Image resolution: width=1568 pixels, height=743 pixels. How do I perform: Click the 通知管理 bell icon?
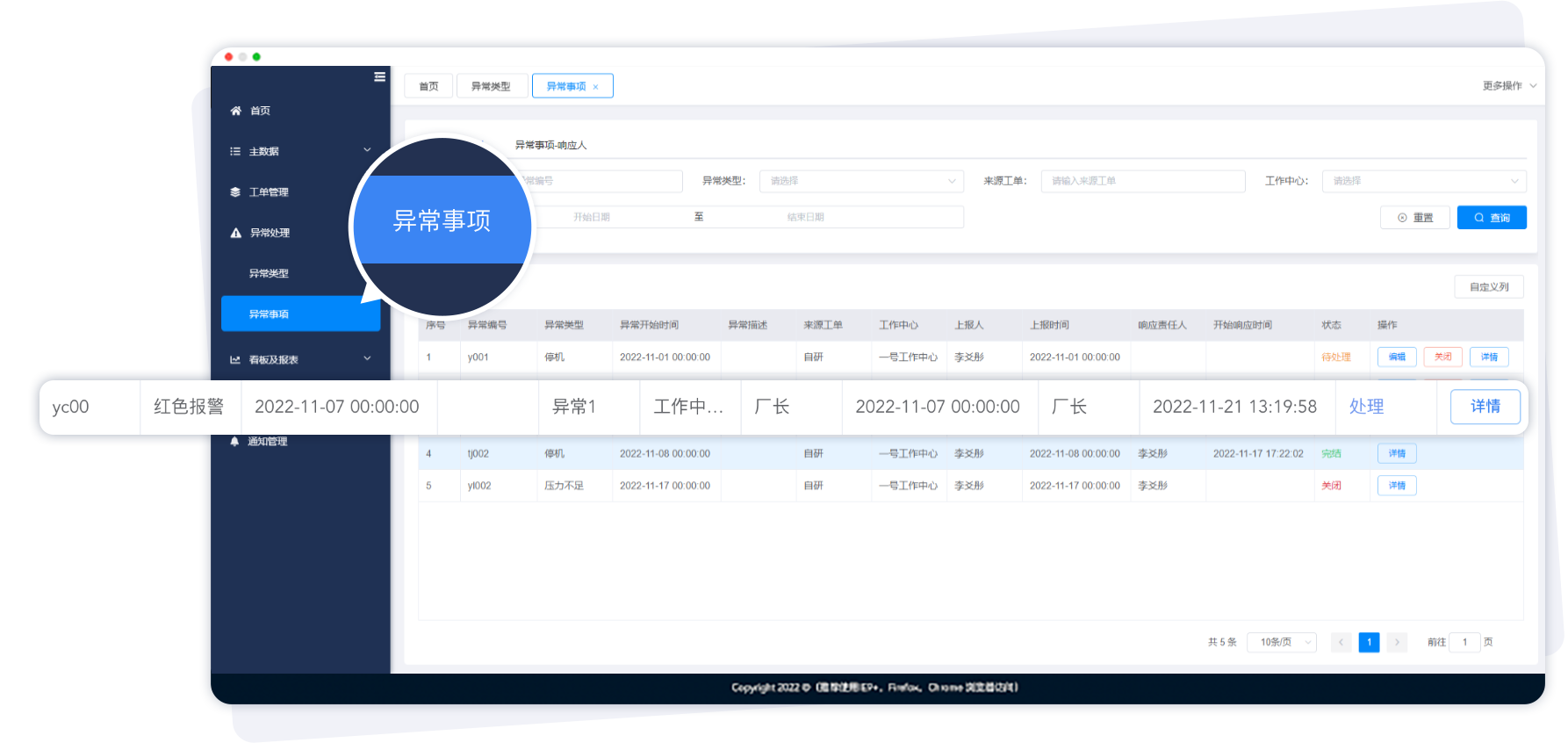coord(234,441)
